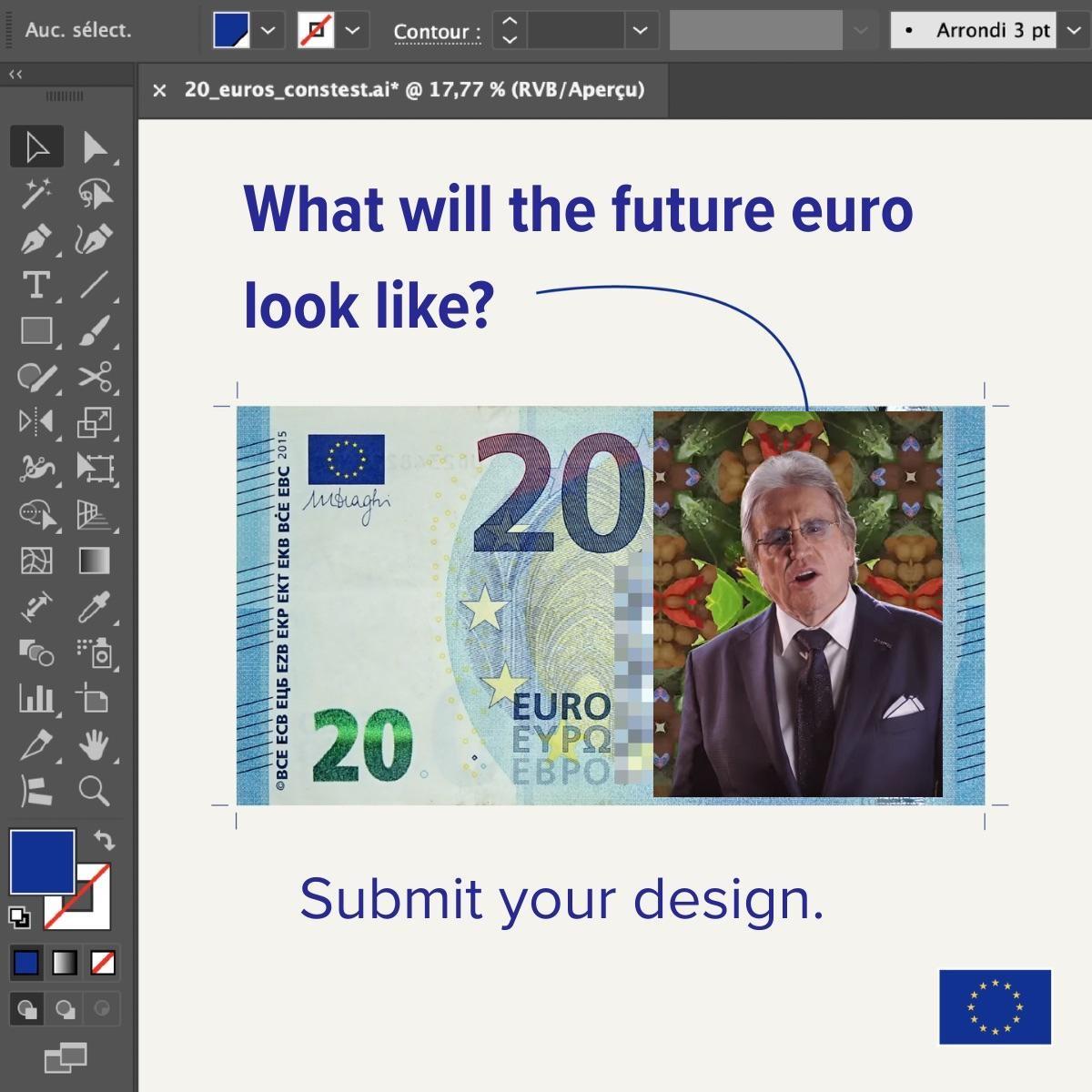Select the Scissors tool

coord(94,376)
